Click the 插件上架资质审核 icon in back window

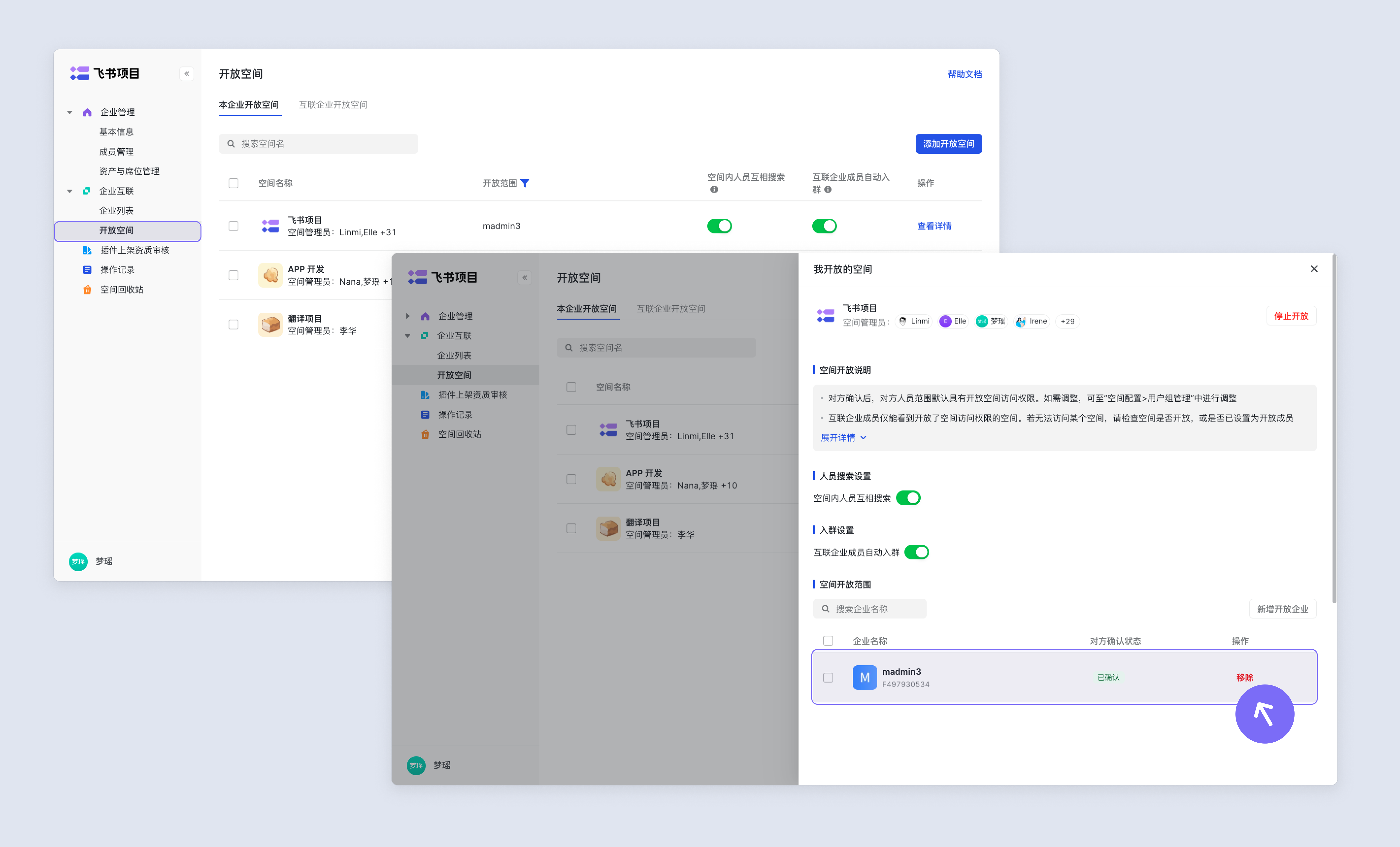[87, 250]
